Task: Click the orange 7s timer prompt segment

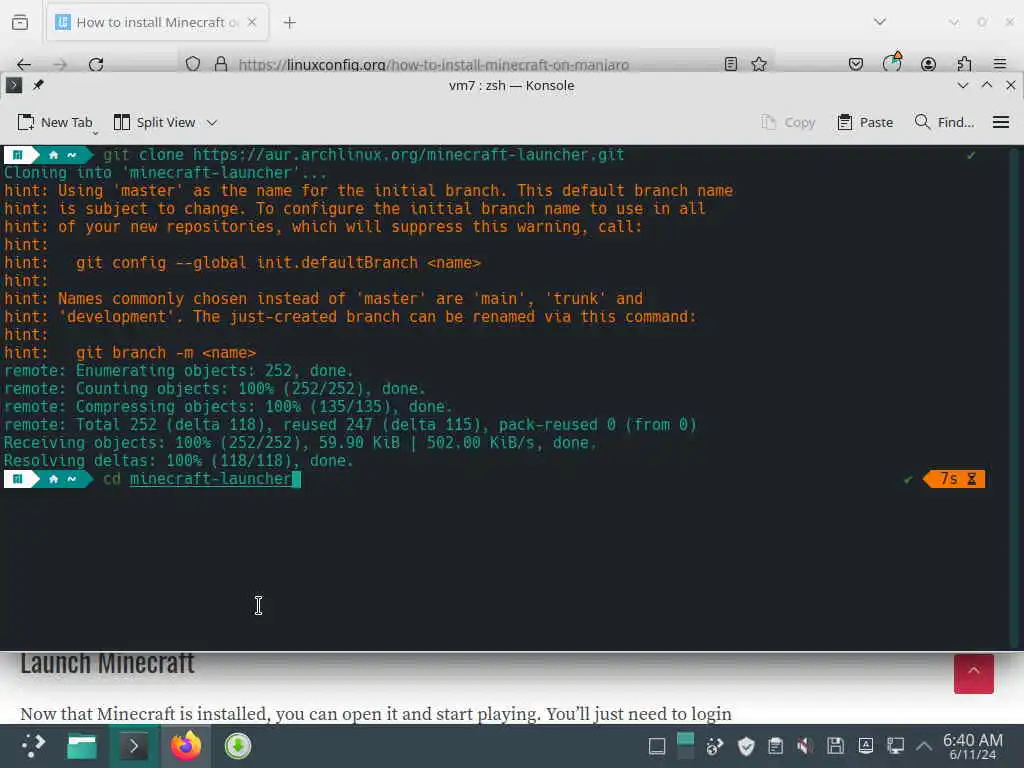Action: tap(955, 479)
